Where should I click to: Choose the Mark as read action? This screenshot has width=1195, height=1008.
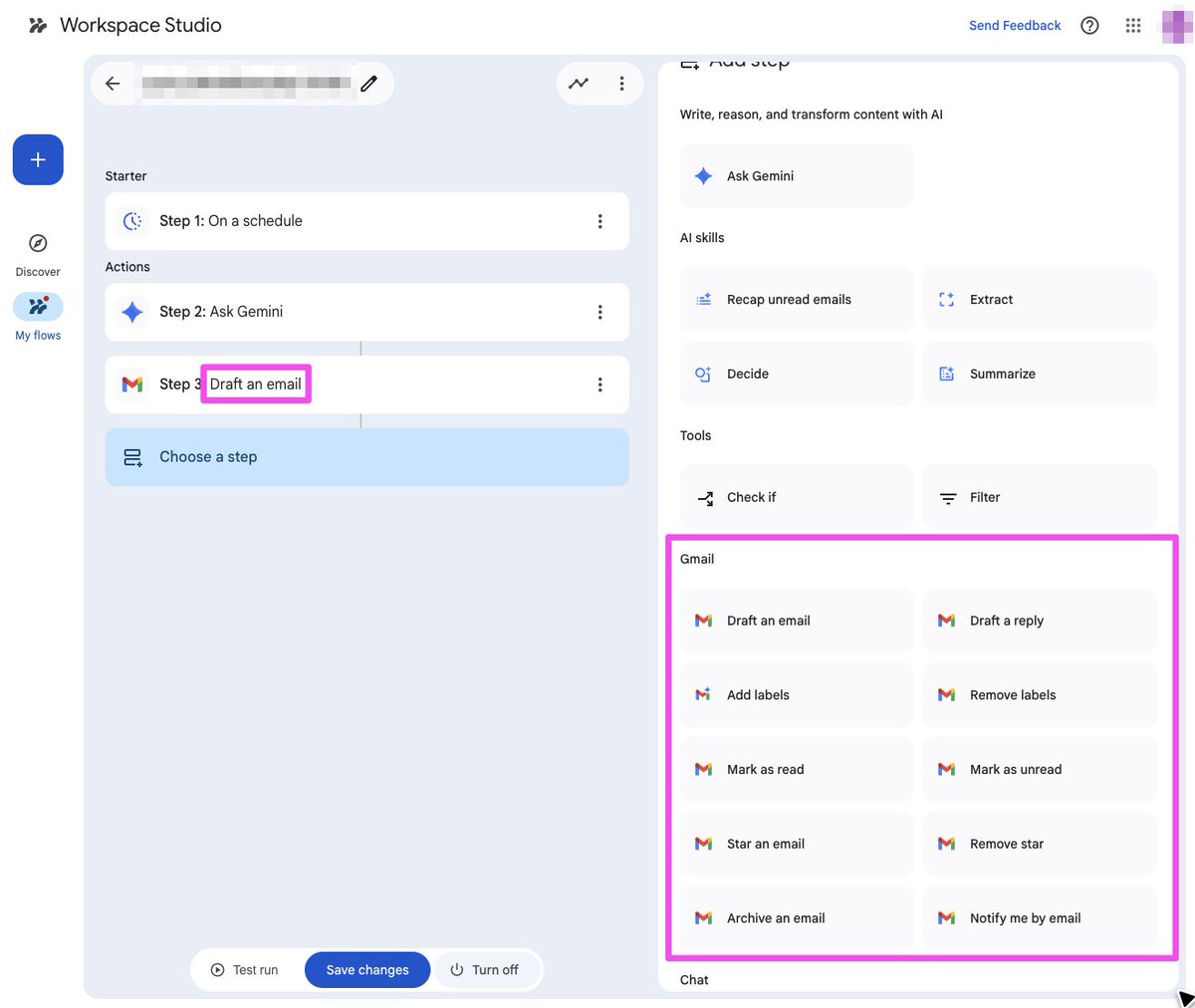point(797,770)
